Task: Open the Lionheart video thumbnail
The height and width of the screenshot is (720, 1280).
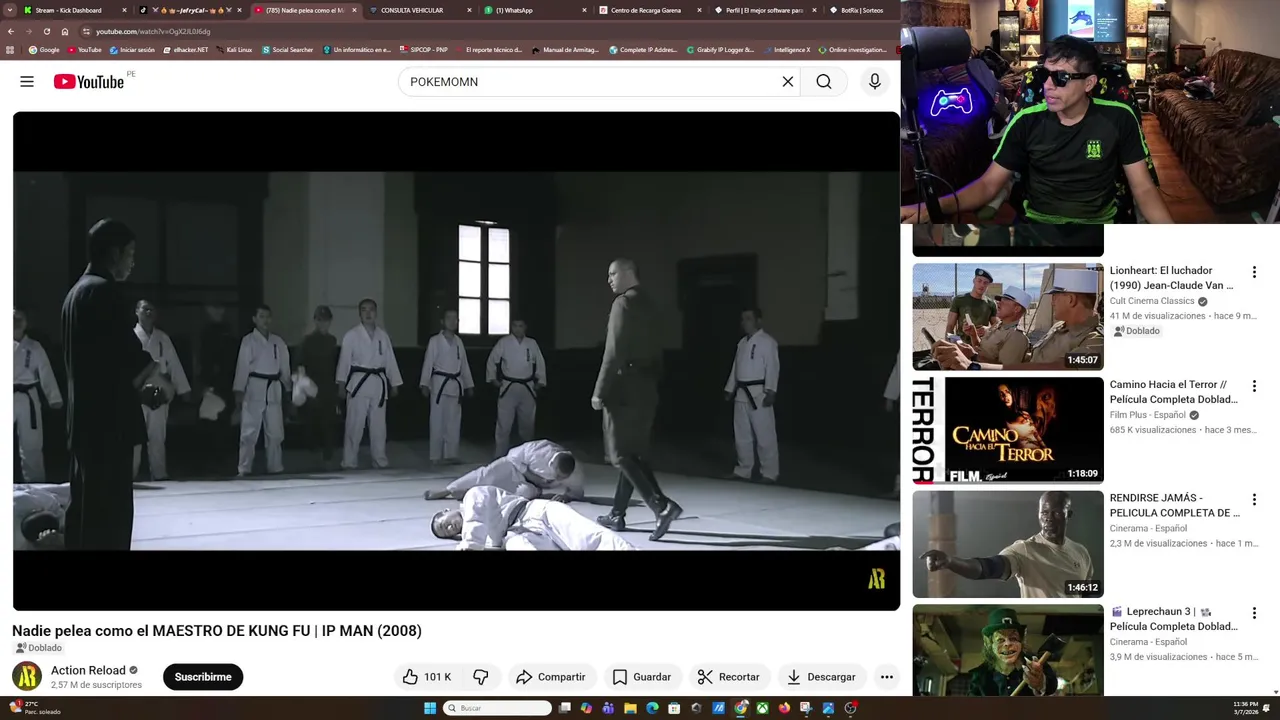Action: [x=1008, y=317]
